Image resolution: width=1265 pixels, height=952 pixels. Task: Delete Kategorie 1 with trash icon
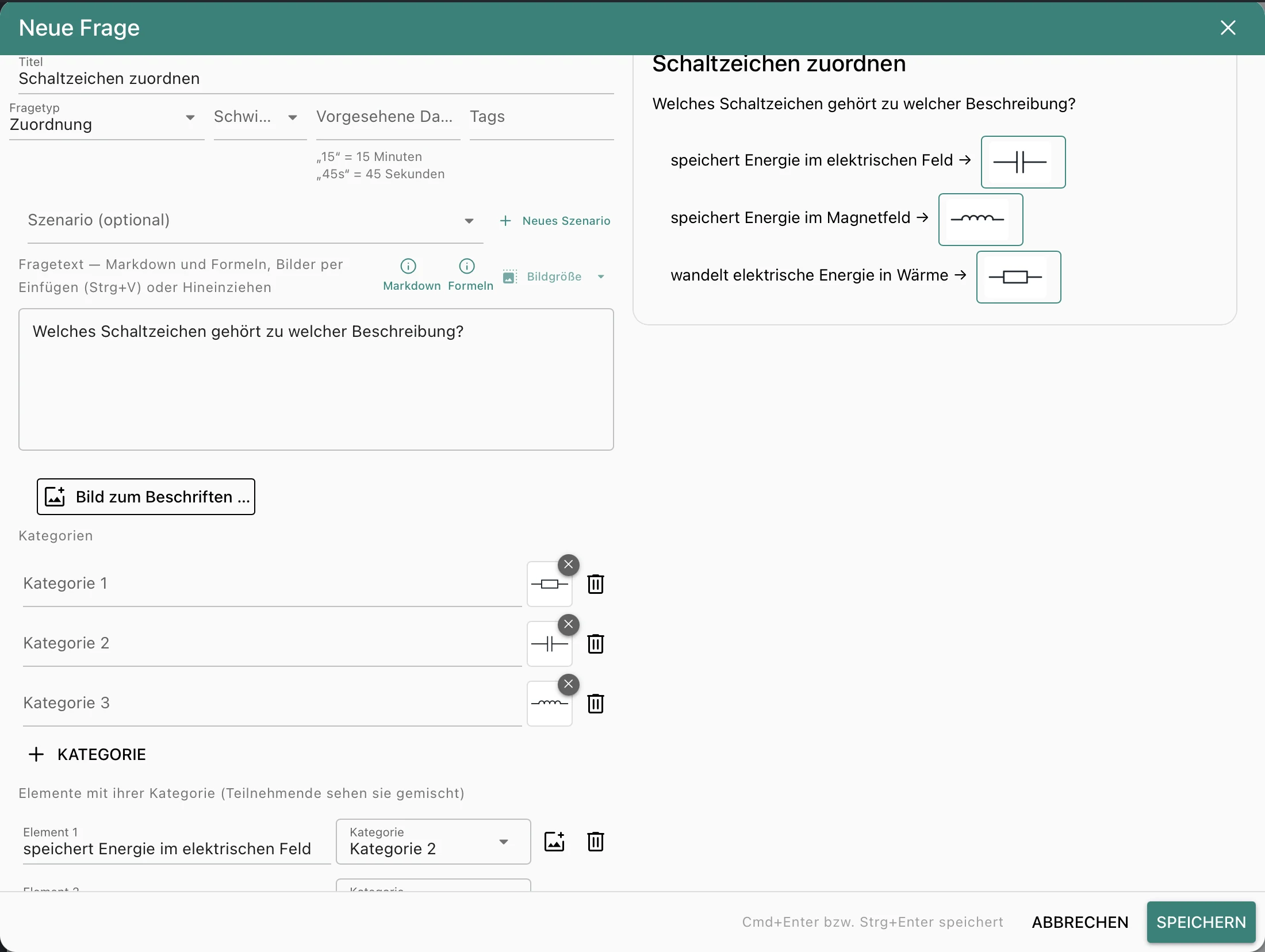coord(596,584)
